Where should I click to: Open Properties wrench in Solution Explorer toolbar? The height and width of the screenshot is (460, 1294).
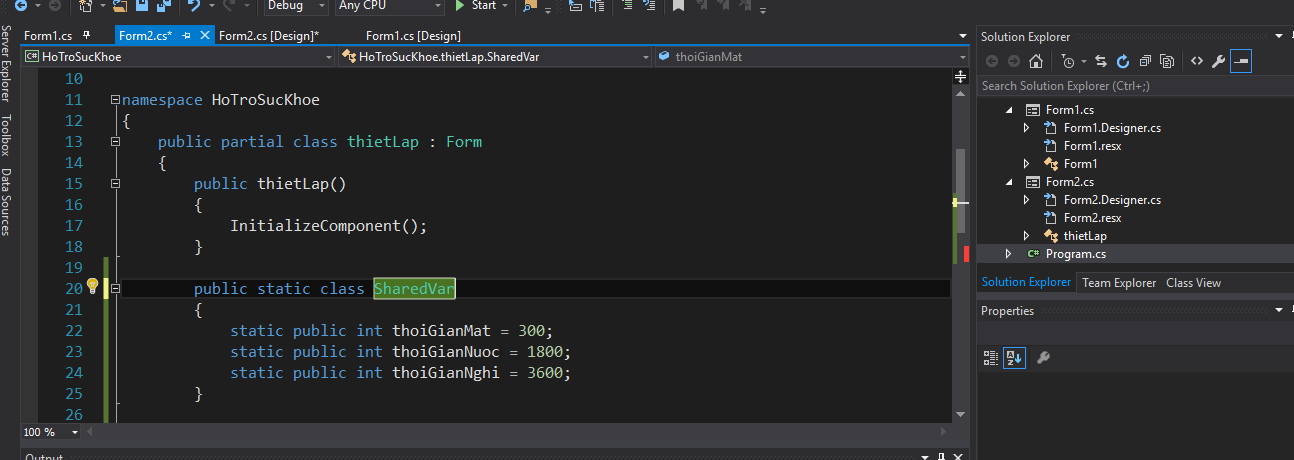click(x=1218, y=61)
